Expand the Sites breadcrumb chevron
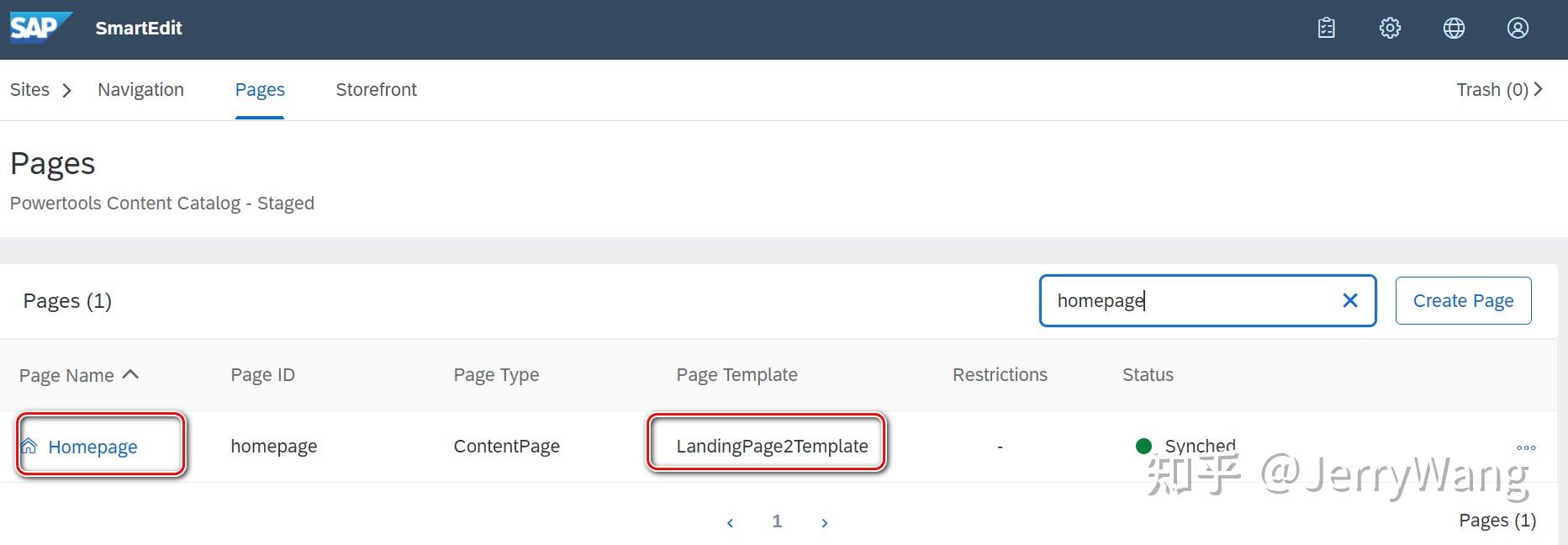 [67, 90]
